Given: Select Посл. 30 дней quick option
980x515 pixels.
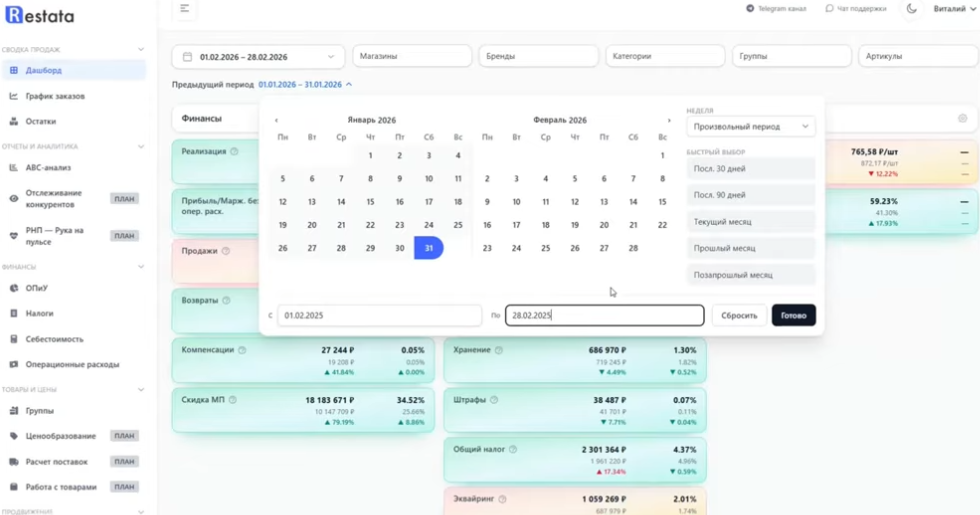Looking at the screenshot, I should pos(751,169).
